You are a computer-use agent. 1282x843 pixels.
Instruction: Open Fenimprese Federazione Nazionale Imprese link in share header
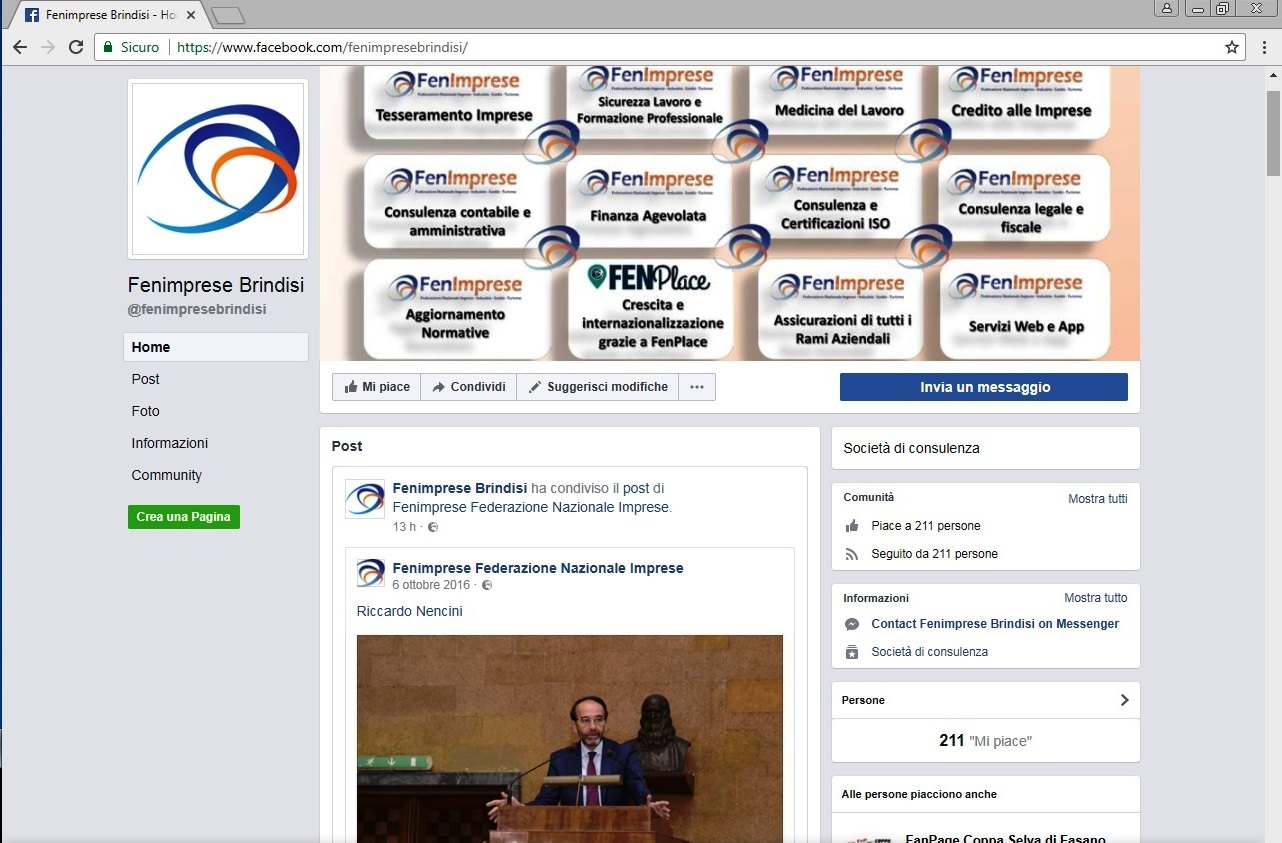point(530,507)
